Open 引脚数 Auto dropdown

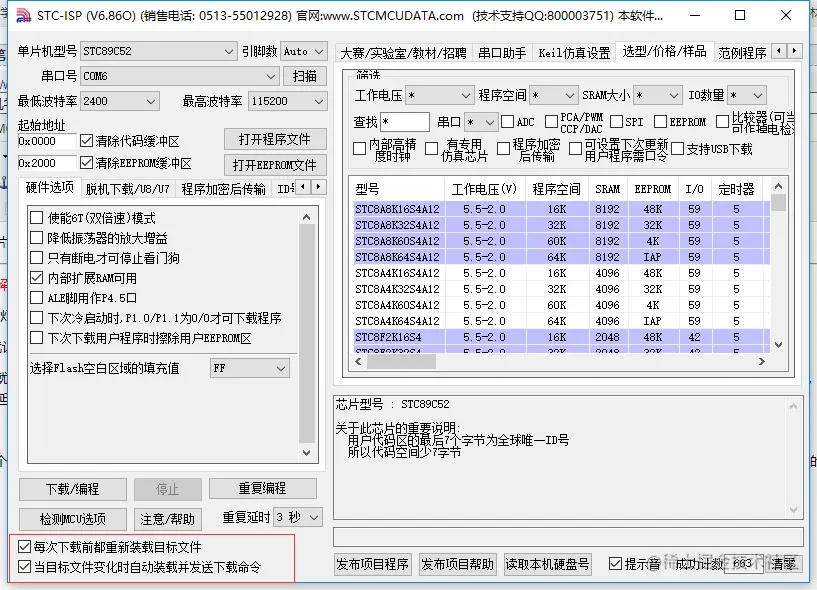304,51
